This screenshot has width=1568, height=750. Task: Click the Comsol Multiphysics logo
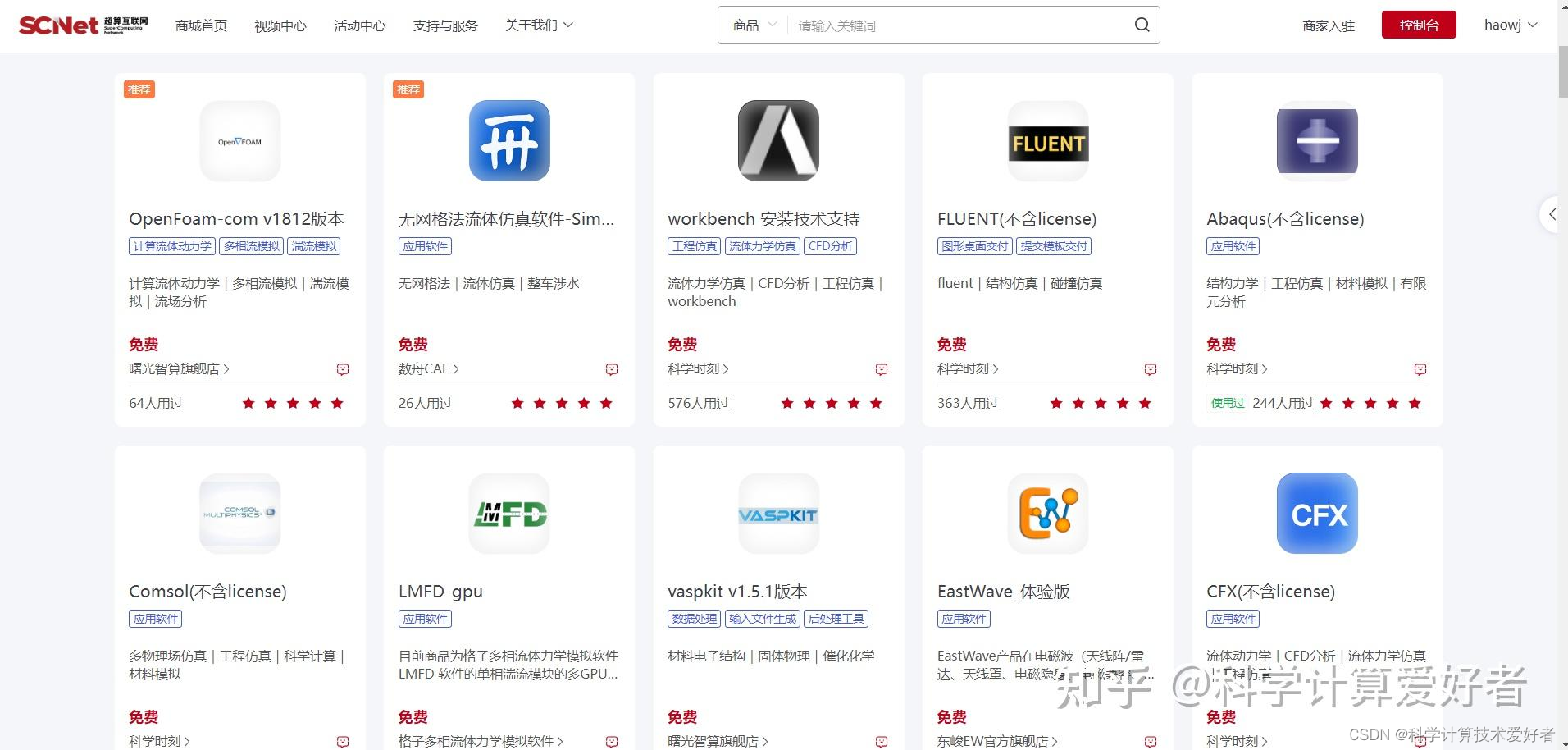pyautogui.click(x=240, y=514)
